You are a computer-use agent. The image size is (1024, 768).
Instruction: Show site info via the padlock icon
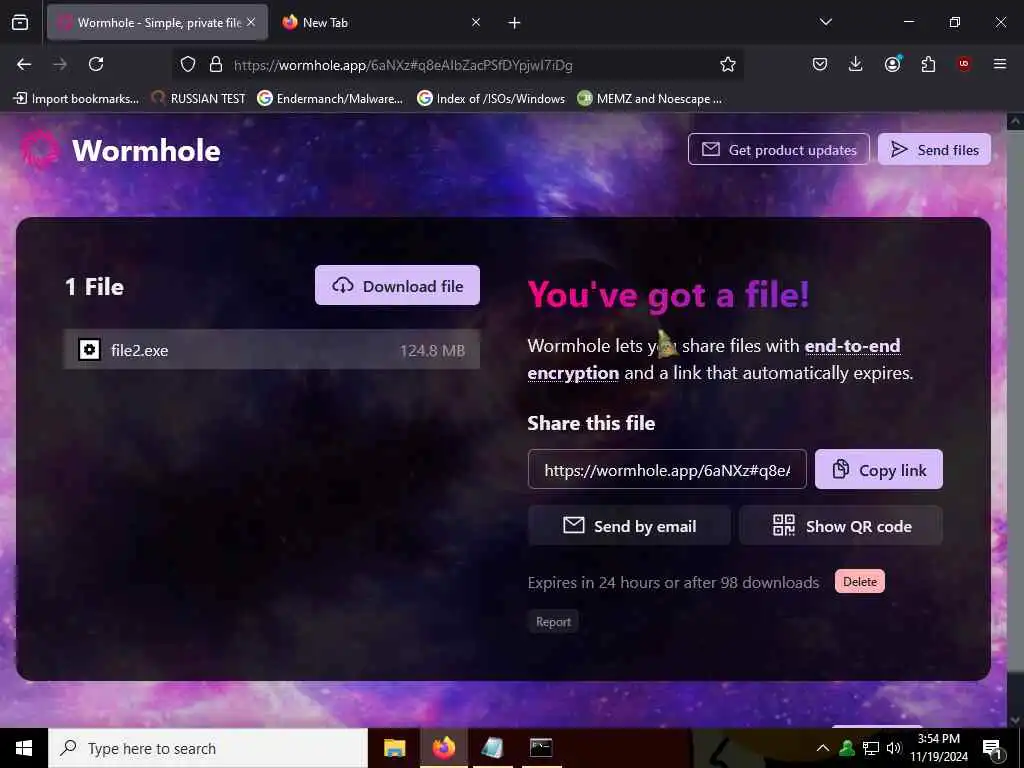click(216, 64)
